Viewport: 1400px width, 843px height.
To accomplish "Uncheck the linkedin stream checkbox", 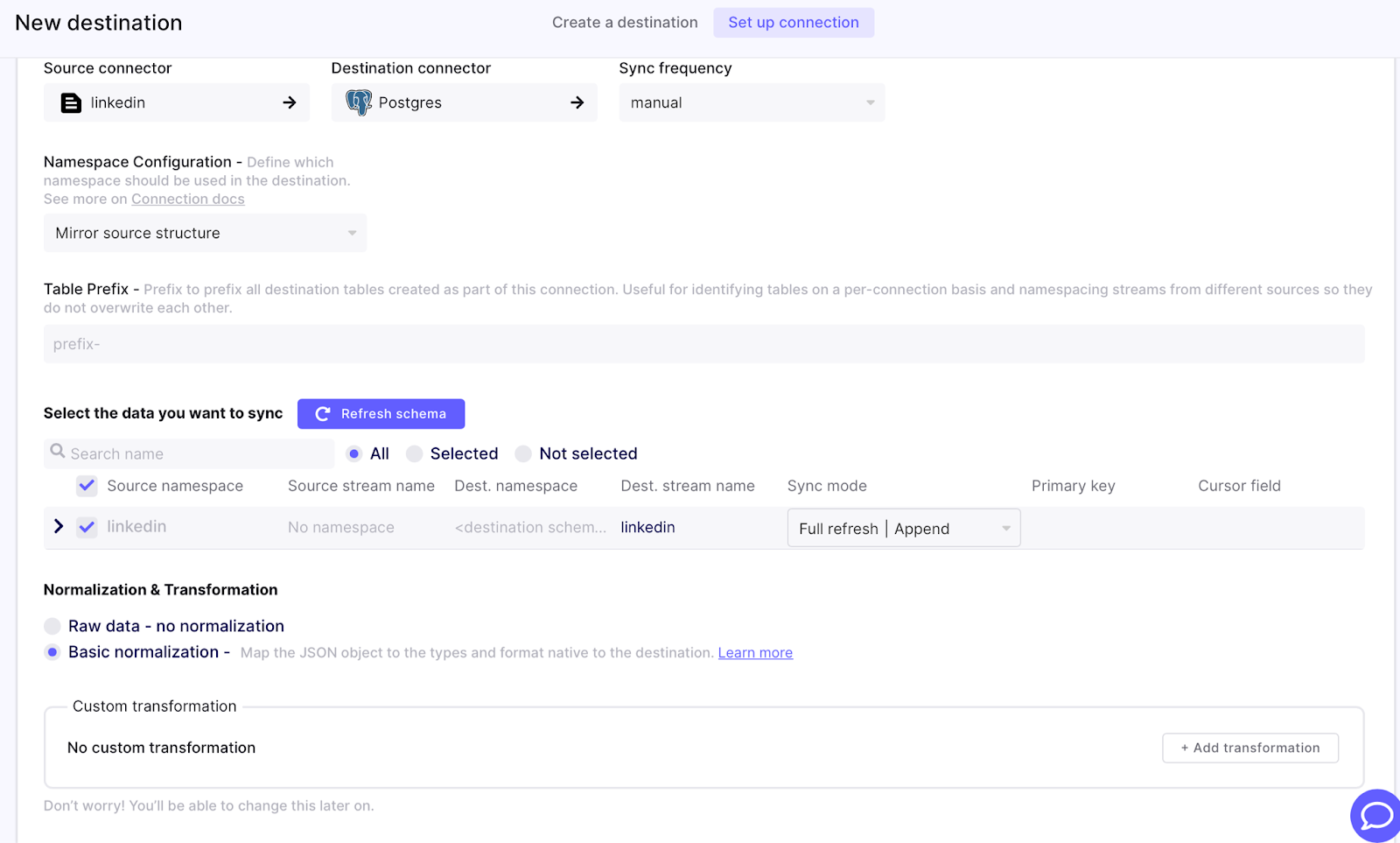I will (87, 527).
